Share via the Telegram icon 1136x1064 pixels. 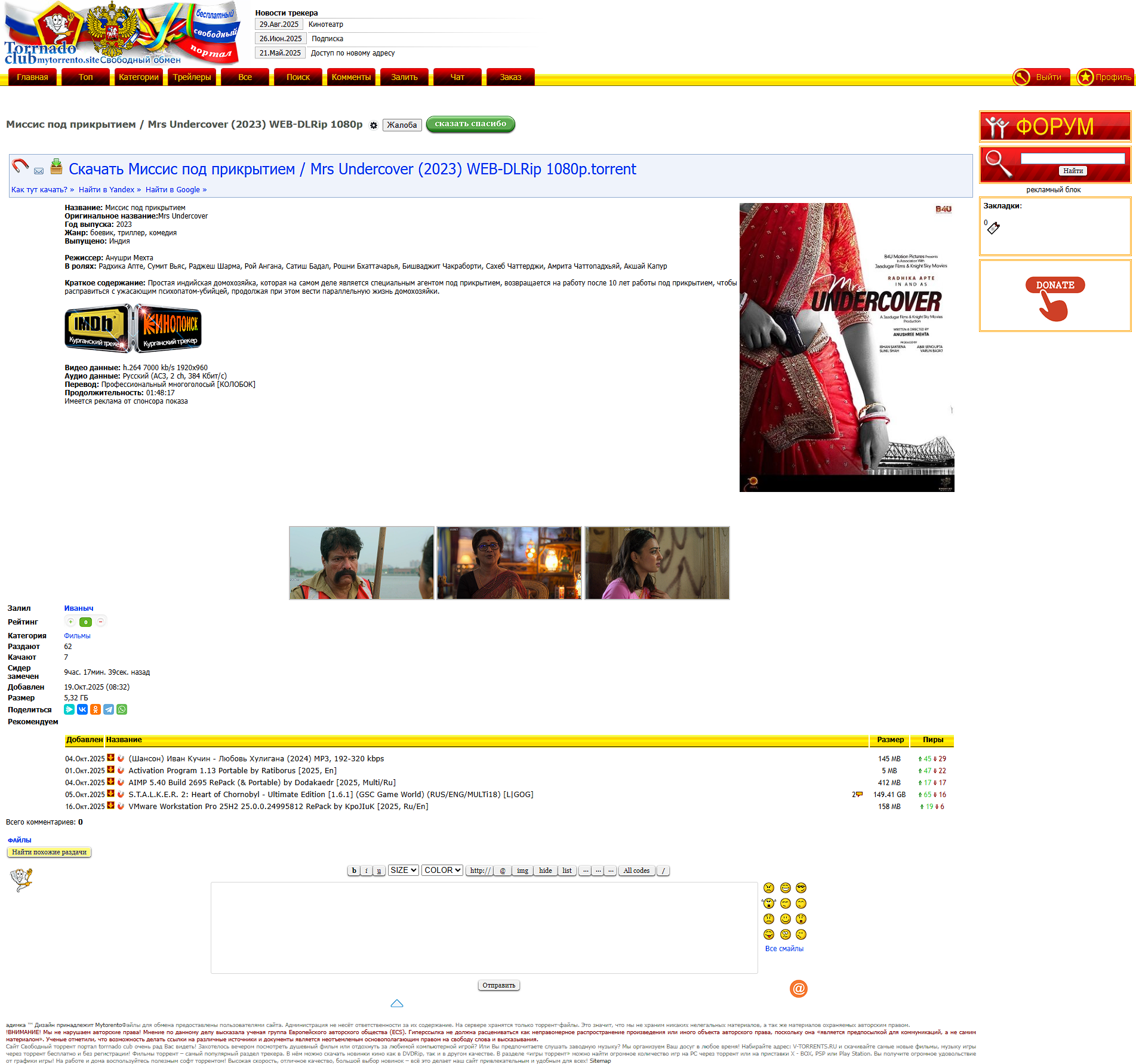coord(109,709)
